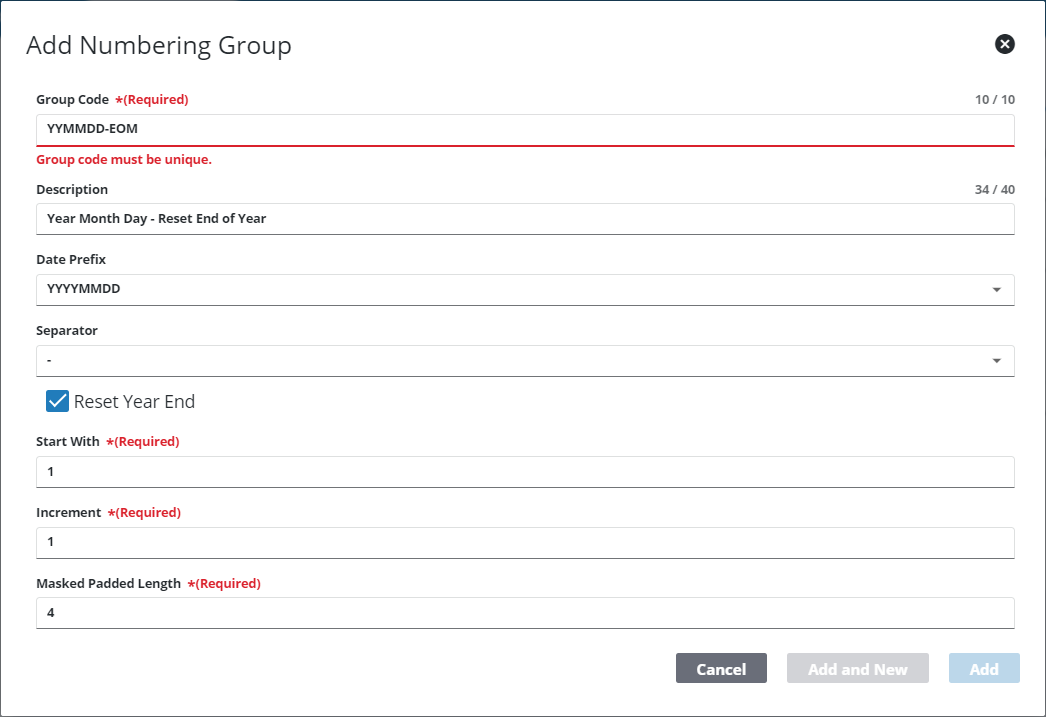Click the Increment value field
Image resolution: width=1046 pixels, height=717 pixels.
(x=525, y=541)
